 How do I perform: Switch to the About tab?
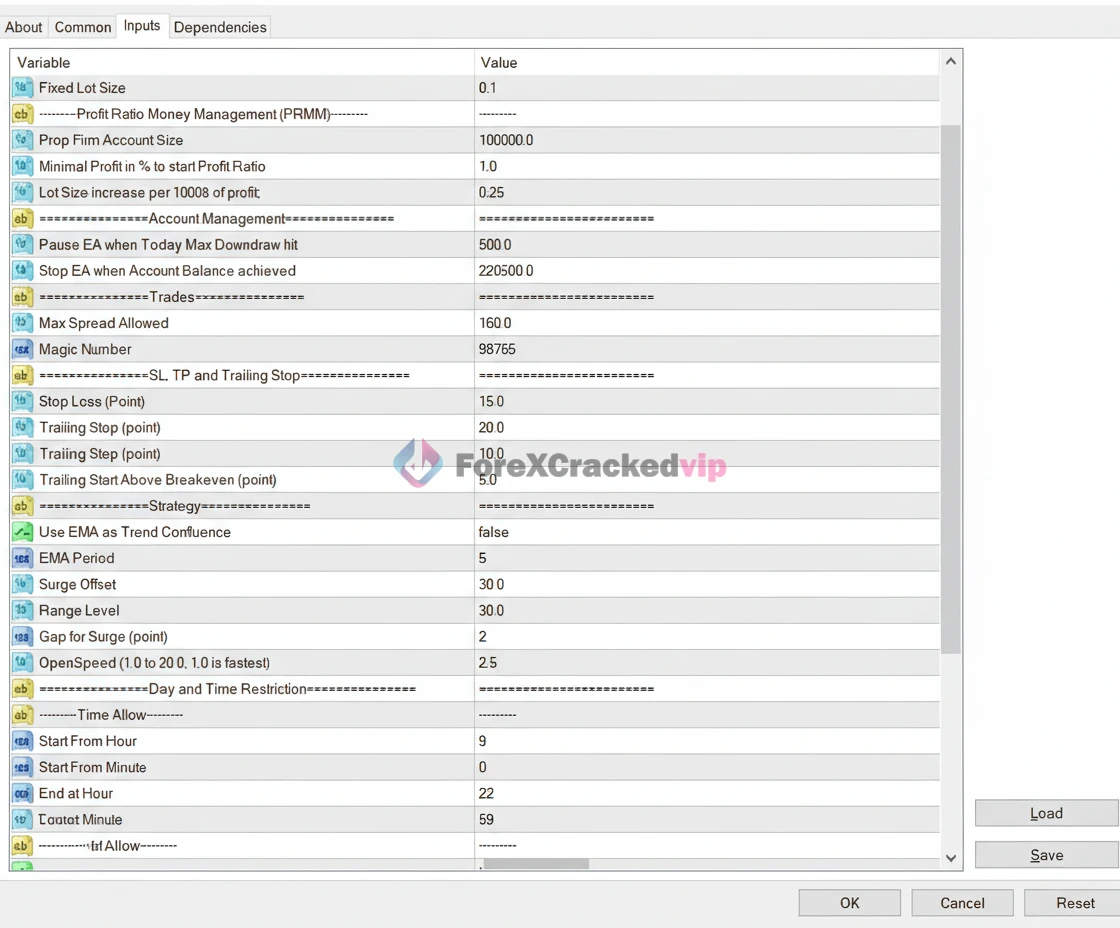(24, 27)
